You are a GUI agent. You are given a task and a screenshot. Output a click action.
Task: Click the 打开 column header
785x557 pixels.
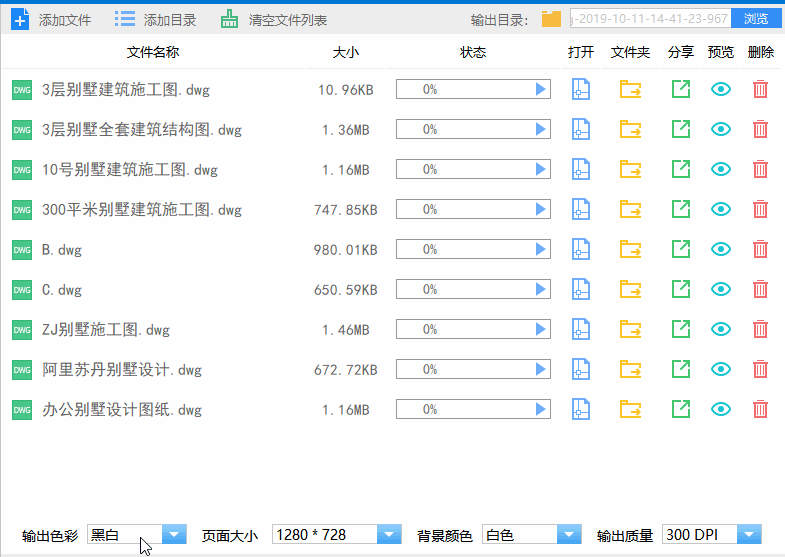point(581,52)
